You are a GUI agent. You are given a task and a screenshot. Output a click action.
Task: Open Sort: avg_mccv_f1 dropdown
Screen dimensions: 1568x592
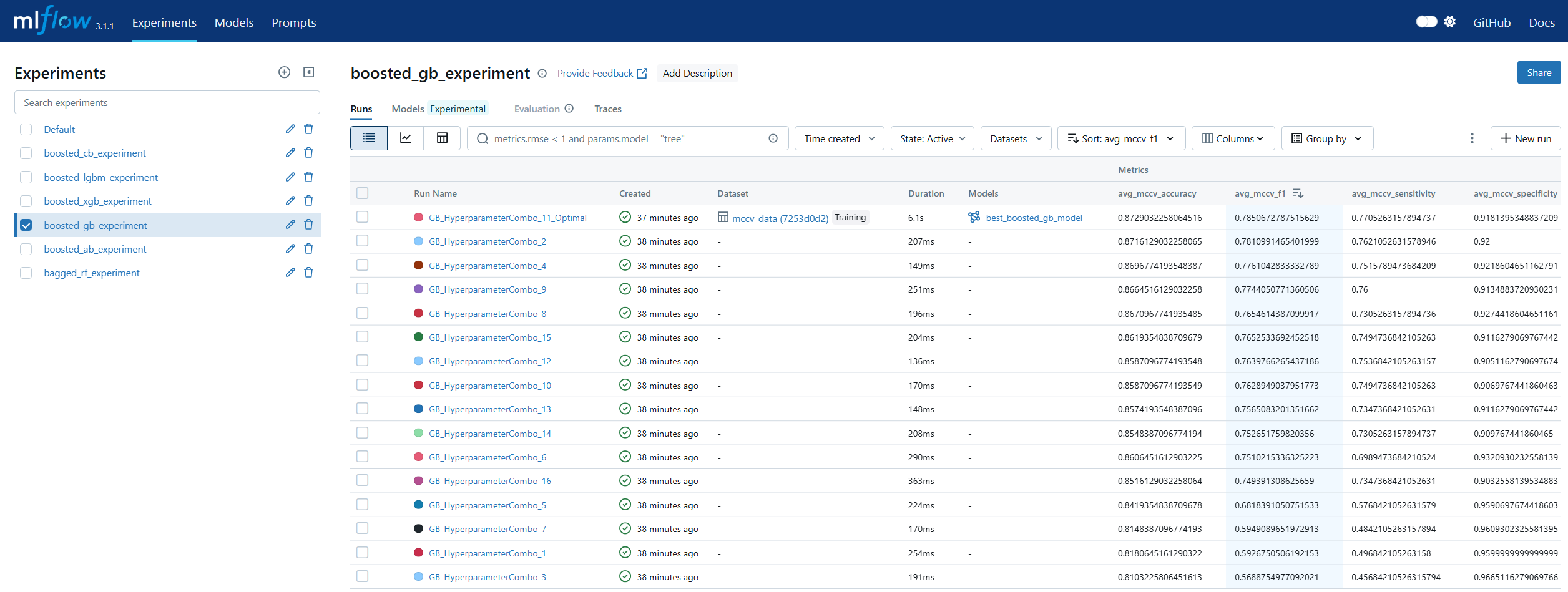tap(1121, 138)
